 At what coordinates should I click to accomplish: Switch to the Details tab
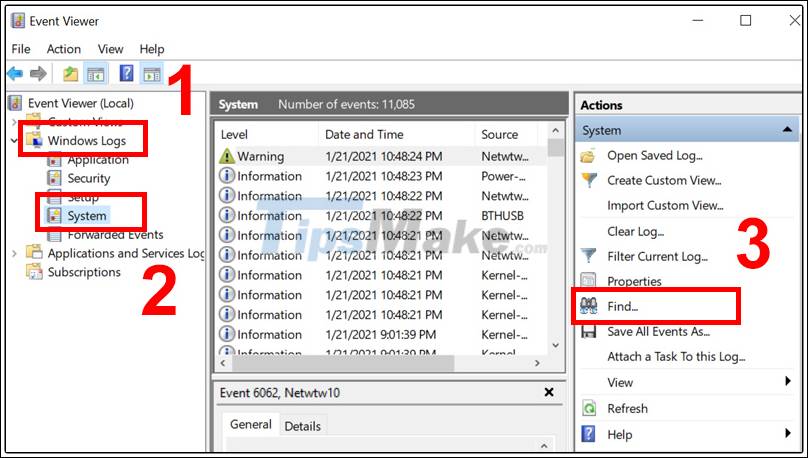(x=303, y=426)
